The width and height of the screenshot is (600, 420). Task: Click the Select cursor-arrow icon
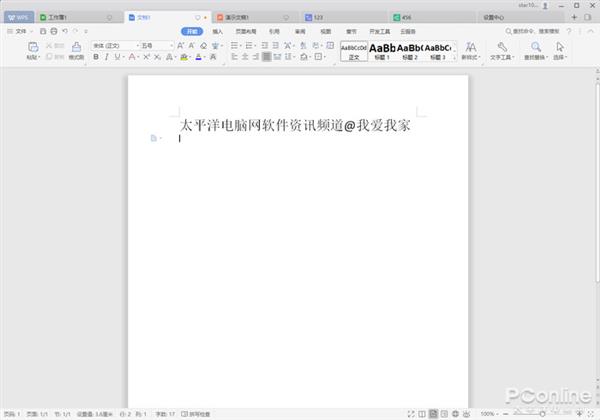[x=560, y=47]
